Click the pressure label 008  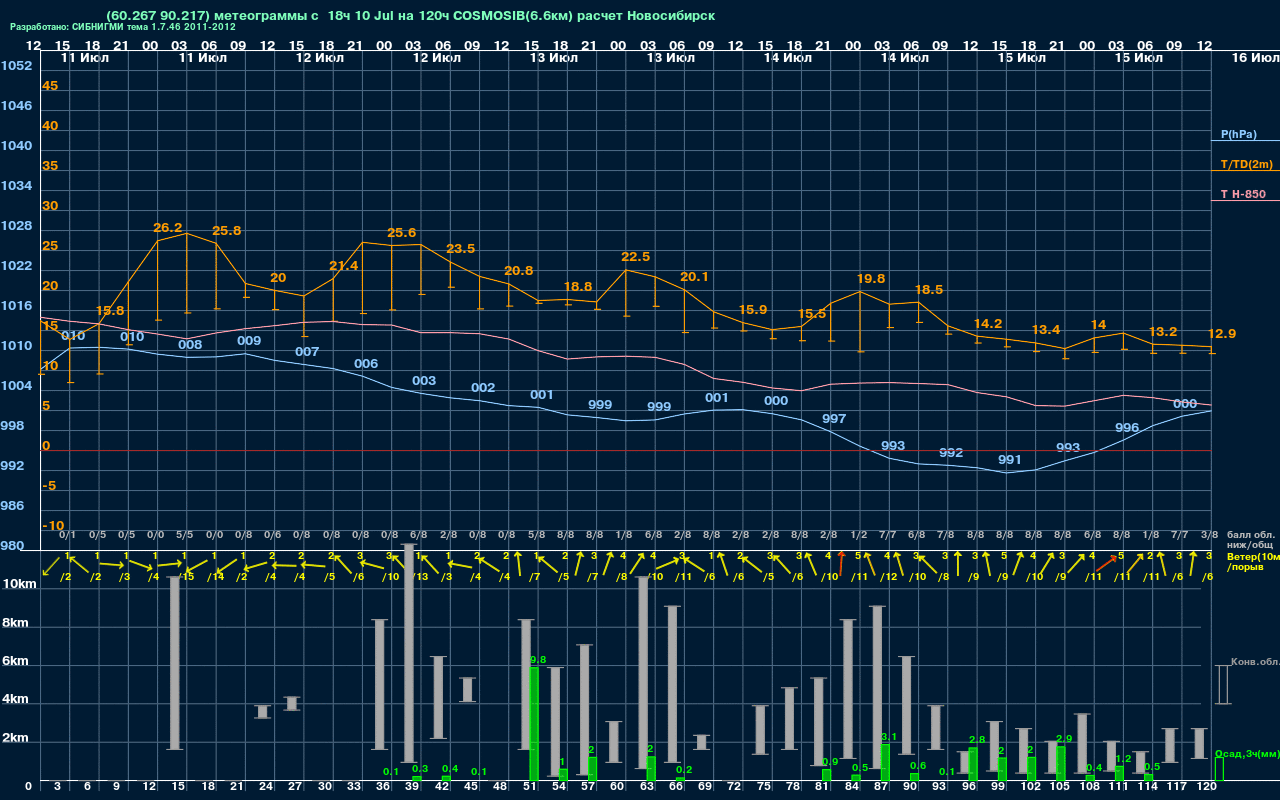(190, 345)
